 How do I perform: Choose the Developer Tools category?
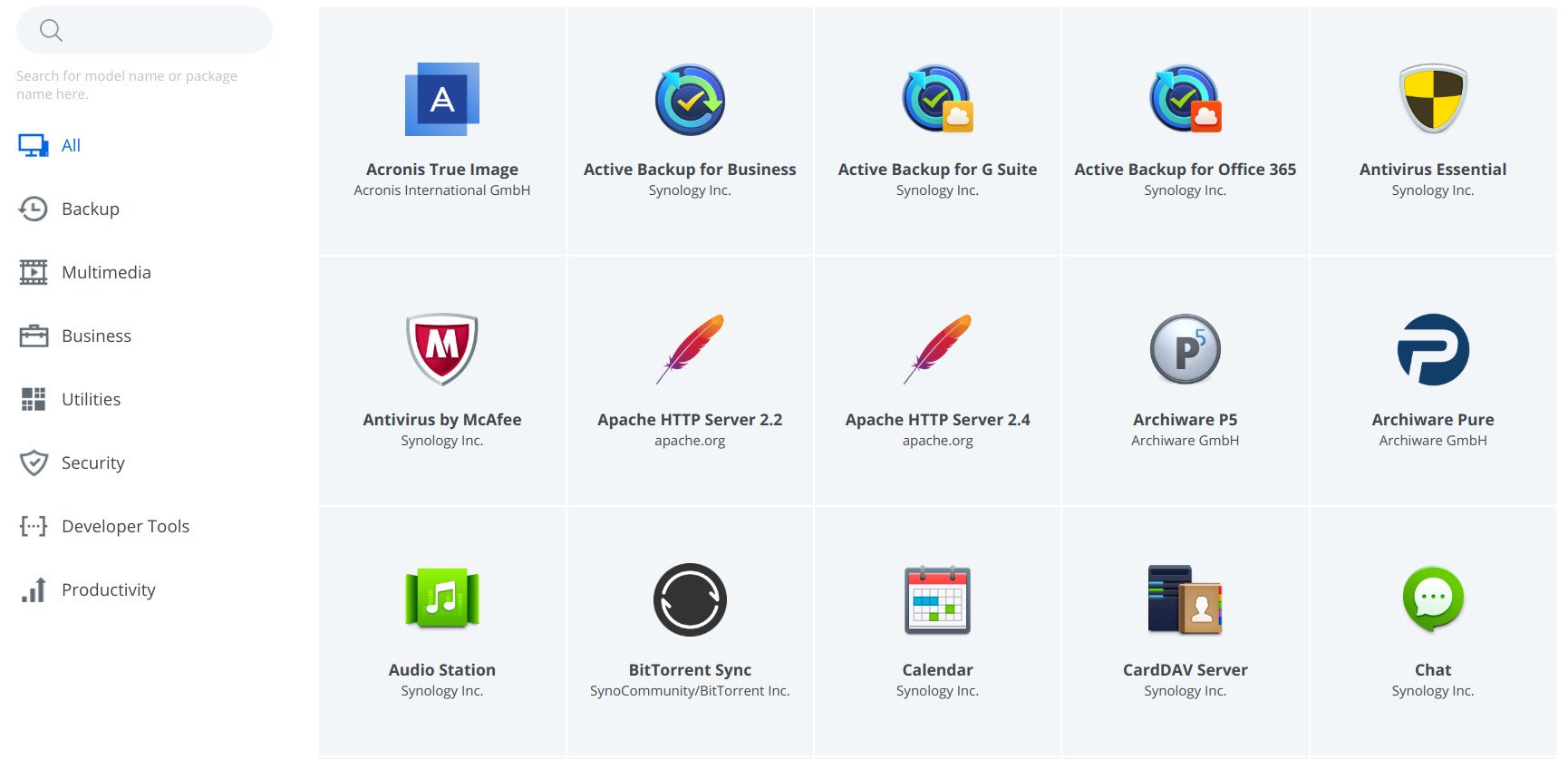click(x=125, y=526)
